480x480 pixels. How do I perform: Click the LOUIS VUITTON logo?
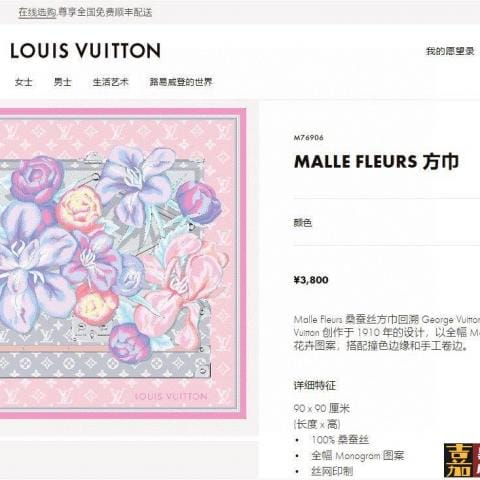pos(86,51)
